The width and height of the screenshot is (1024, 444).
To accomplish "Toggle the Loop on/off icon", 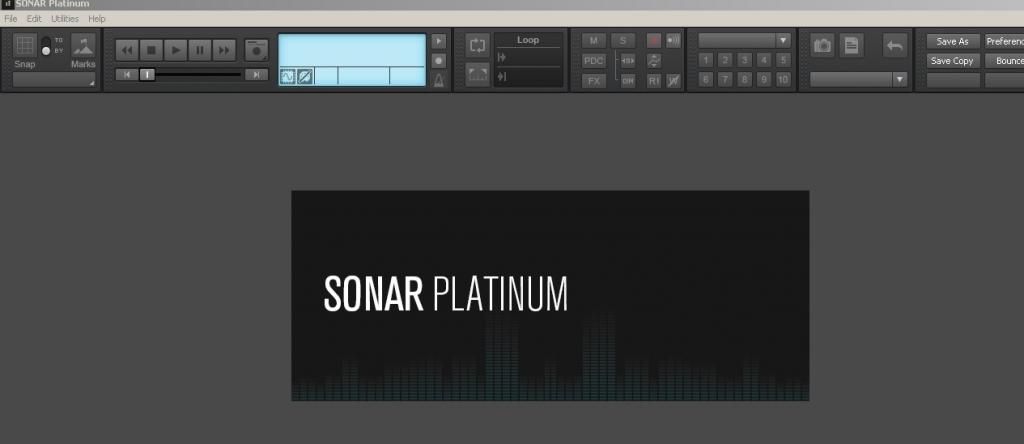I will [x=477, y=46].
